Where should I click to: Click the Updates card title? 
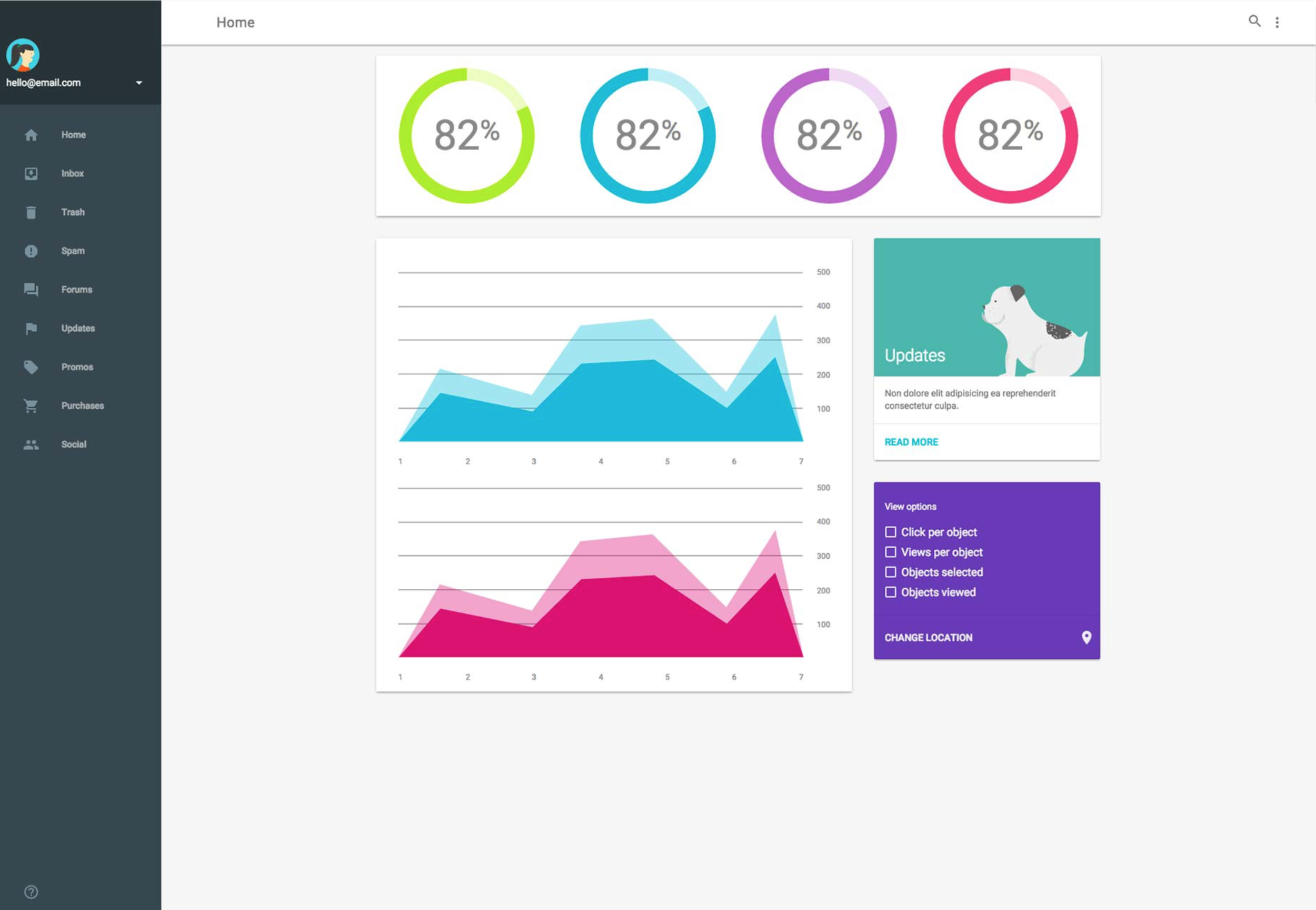tap(915, 355)
